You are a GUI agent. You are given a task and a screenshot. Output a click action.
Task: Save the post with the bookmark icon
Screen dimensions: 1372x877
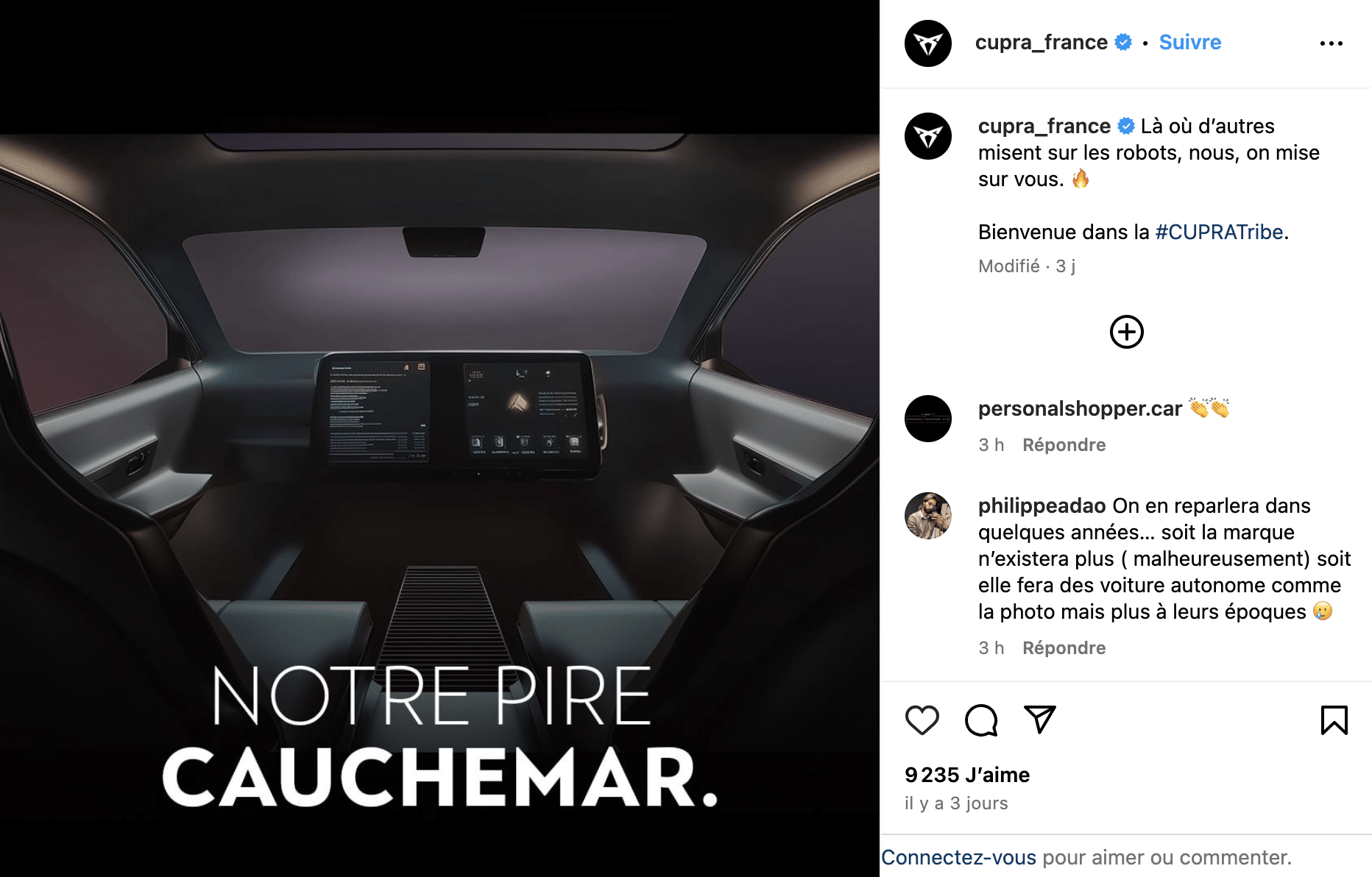pyautogui.click(x=1334, y=720)
